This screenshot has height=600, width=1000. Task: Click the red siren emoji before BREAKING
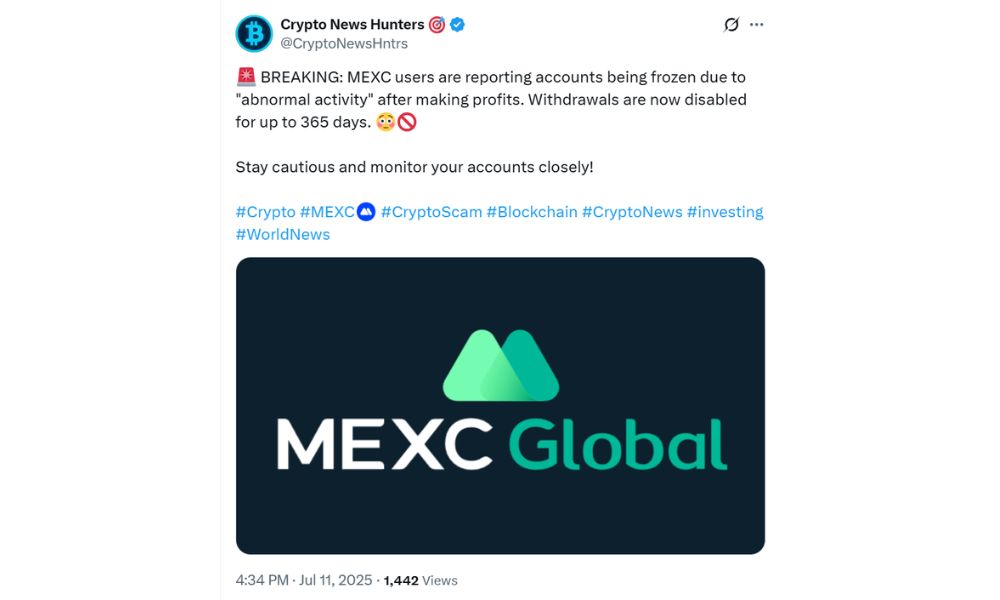(246, 77)
